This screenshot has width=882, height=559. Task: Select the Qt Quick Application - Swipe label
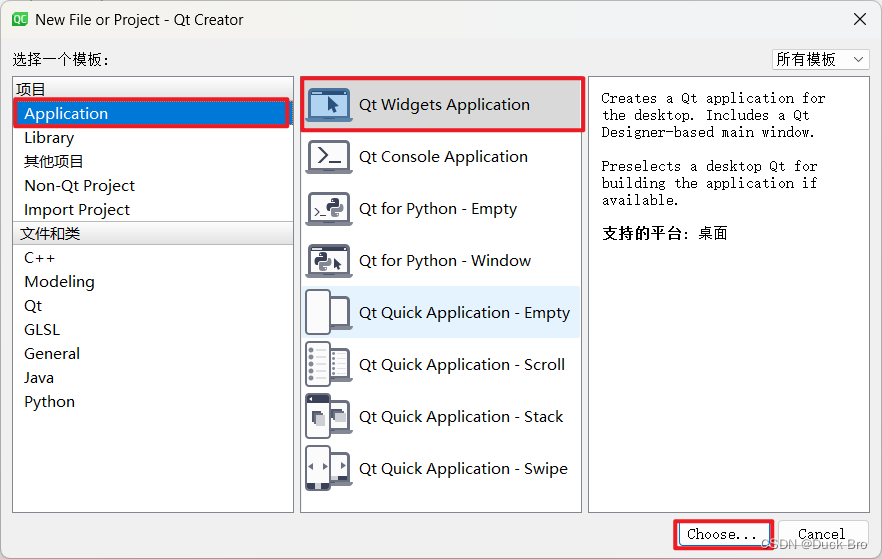click(x=464, y=468)
